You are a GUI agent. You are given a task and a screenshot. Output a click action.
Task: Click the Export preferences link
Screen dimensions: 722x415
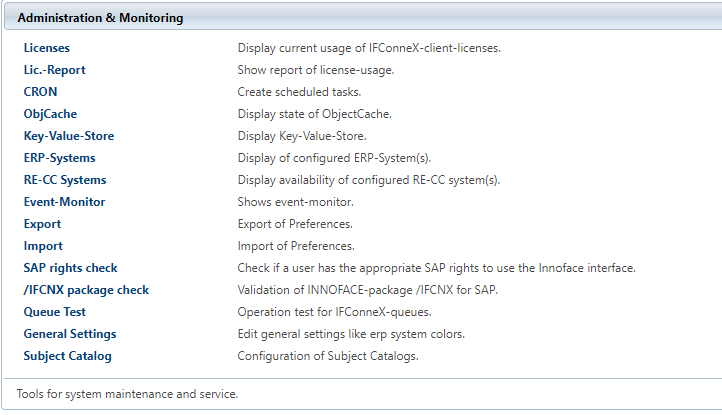click(42, 224)
